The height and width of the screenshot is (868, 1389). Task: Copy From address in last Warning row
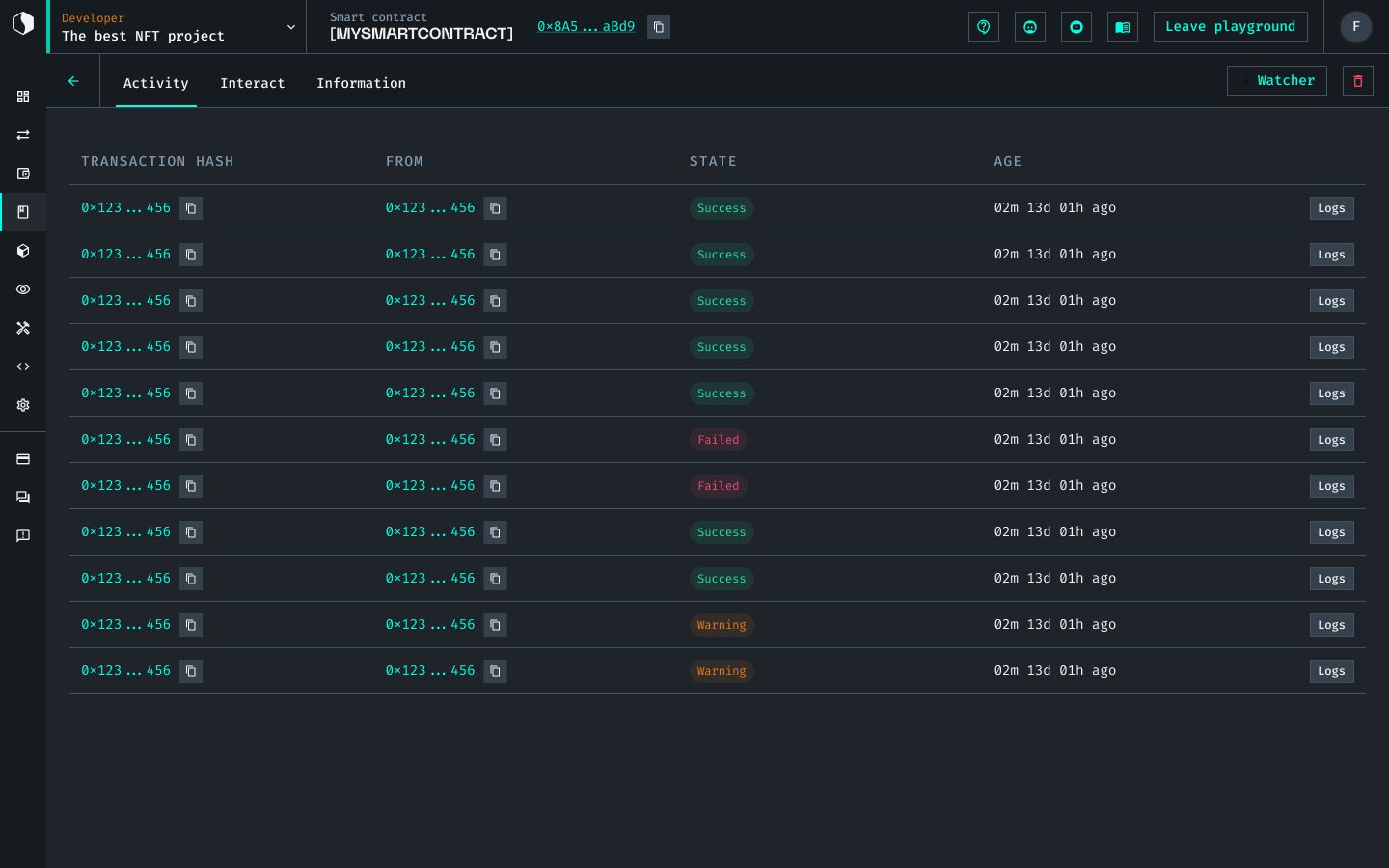click(x=495, y=671)
